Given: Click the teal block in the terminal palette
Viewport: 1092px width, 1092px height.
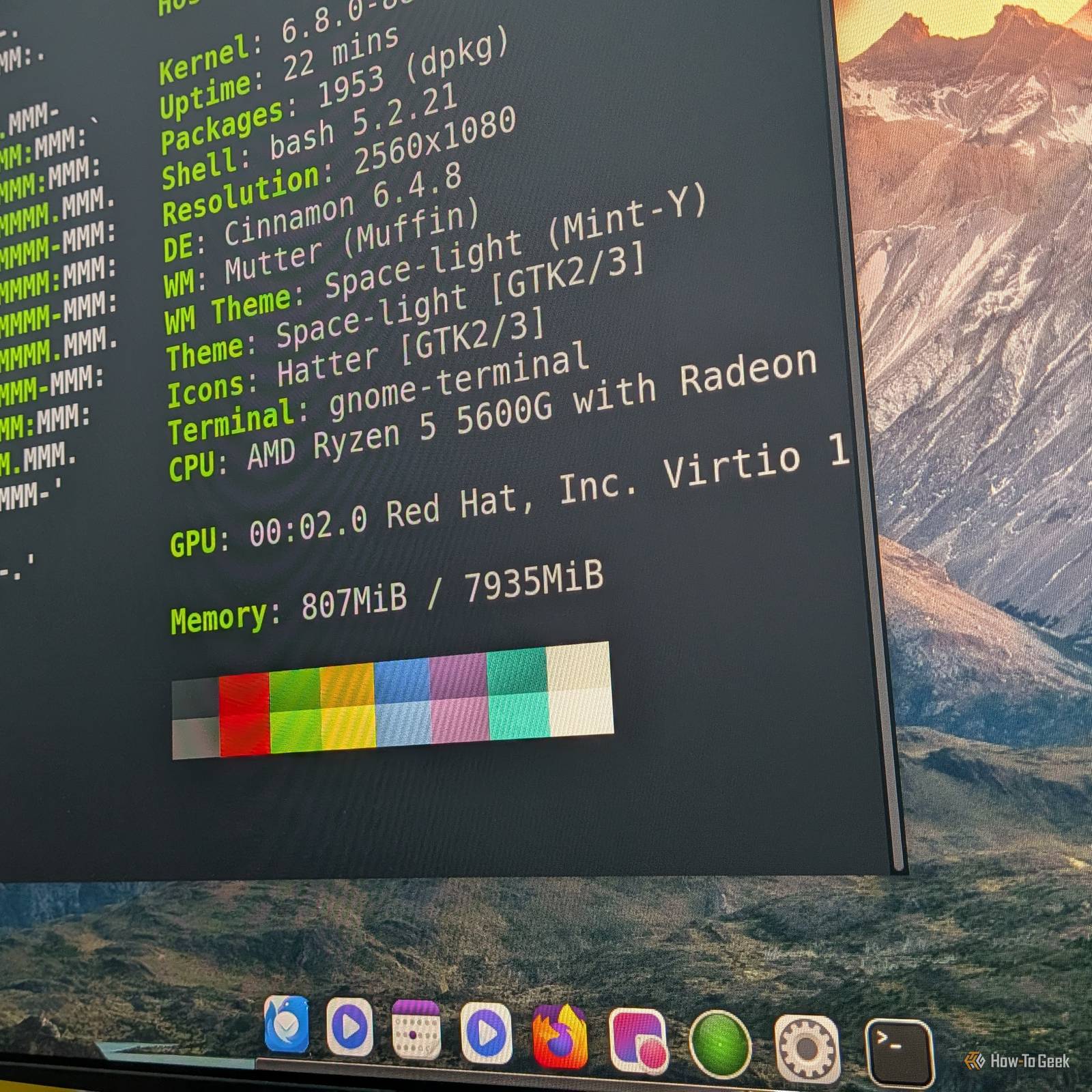Looking at the screenshot, I should point(518,692).
